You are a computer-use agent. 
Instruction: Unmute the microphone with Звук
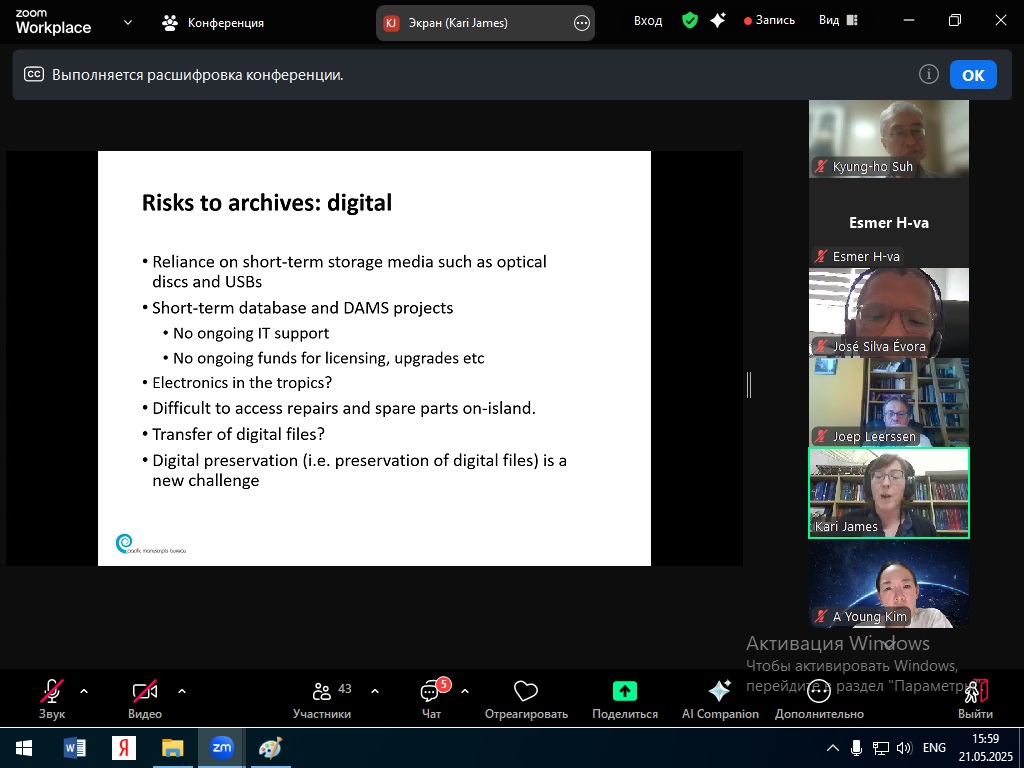pos(52,698)
